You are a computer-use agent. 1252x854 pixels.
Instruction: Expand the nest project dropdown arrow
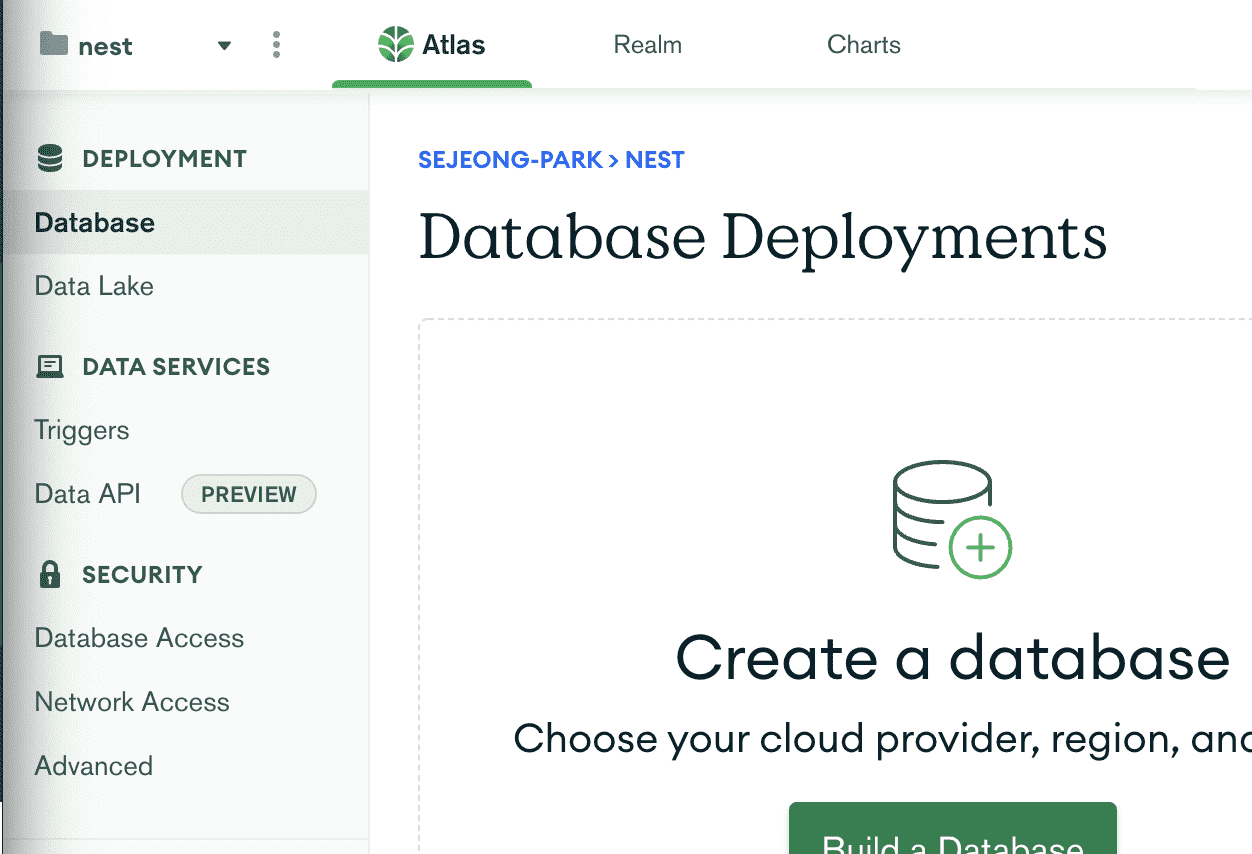coord(224,46)
